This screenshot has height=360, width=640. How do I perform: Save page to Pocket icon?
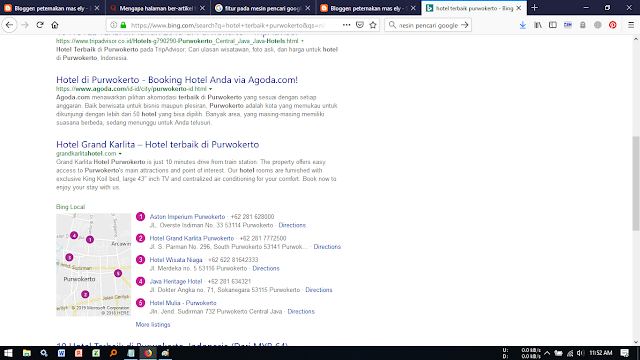[360, 25]
